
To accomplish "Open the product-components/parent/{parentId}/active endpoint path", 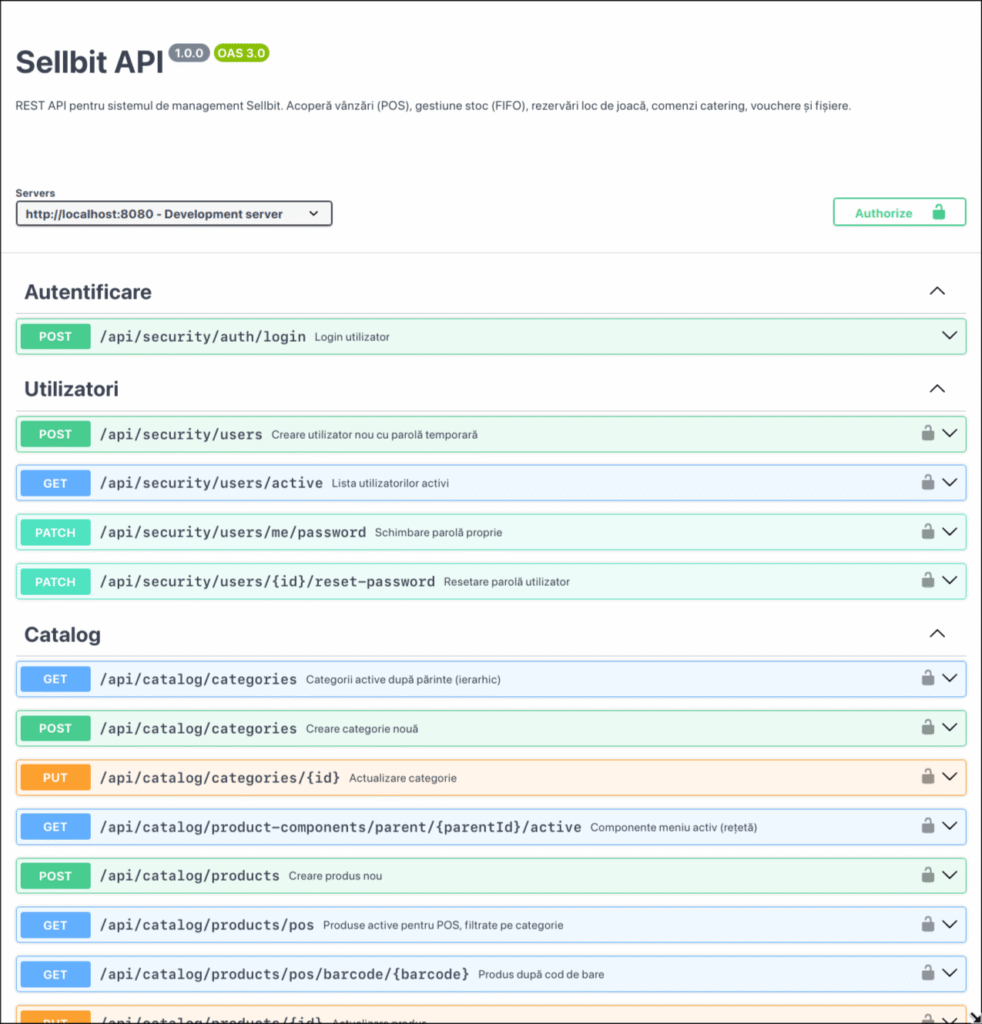I will pyautogui.click(x=340, y=827).
